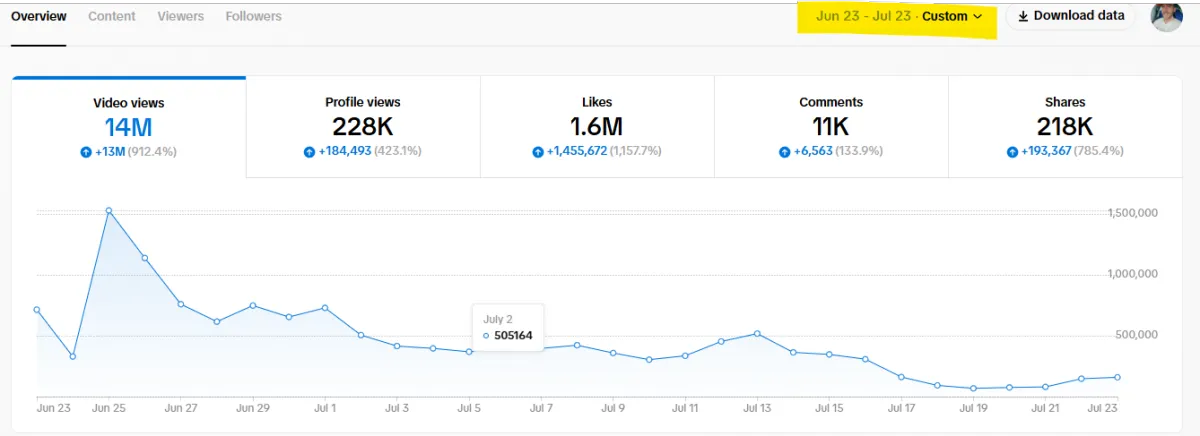Select the Shares metric card
Image resolution: width=1200 pixels, height=436 pixels.
point(1065,128)
